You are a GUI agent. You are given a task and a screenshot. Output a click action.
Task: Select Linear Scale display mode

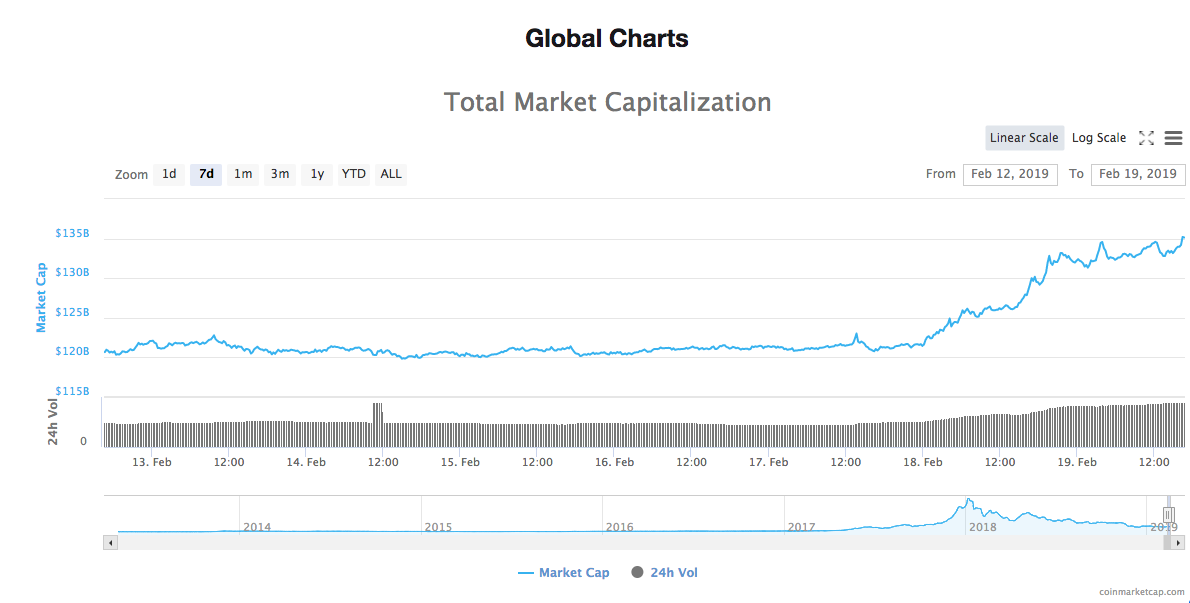(1024, 137)
